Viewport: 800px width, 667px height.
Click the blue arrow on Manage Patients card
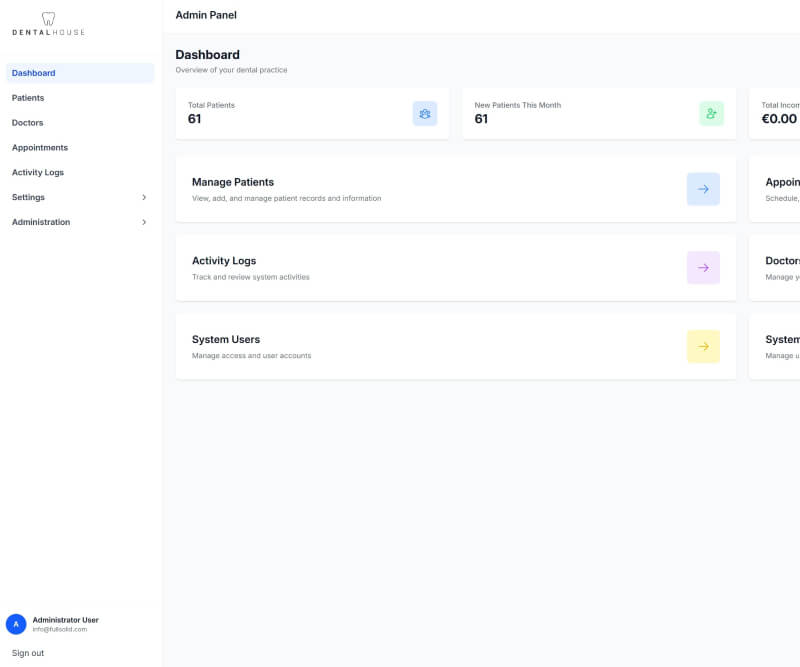pos(703,189)
